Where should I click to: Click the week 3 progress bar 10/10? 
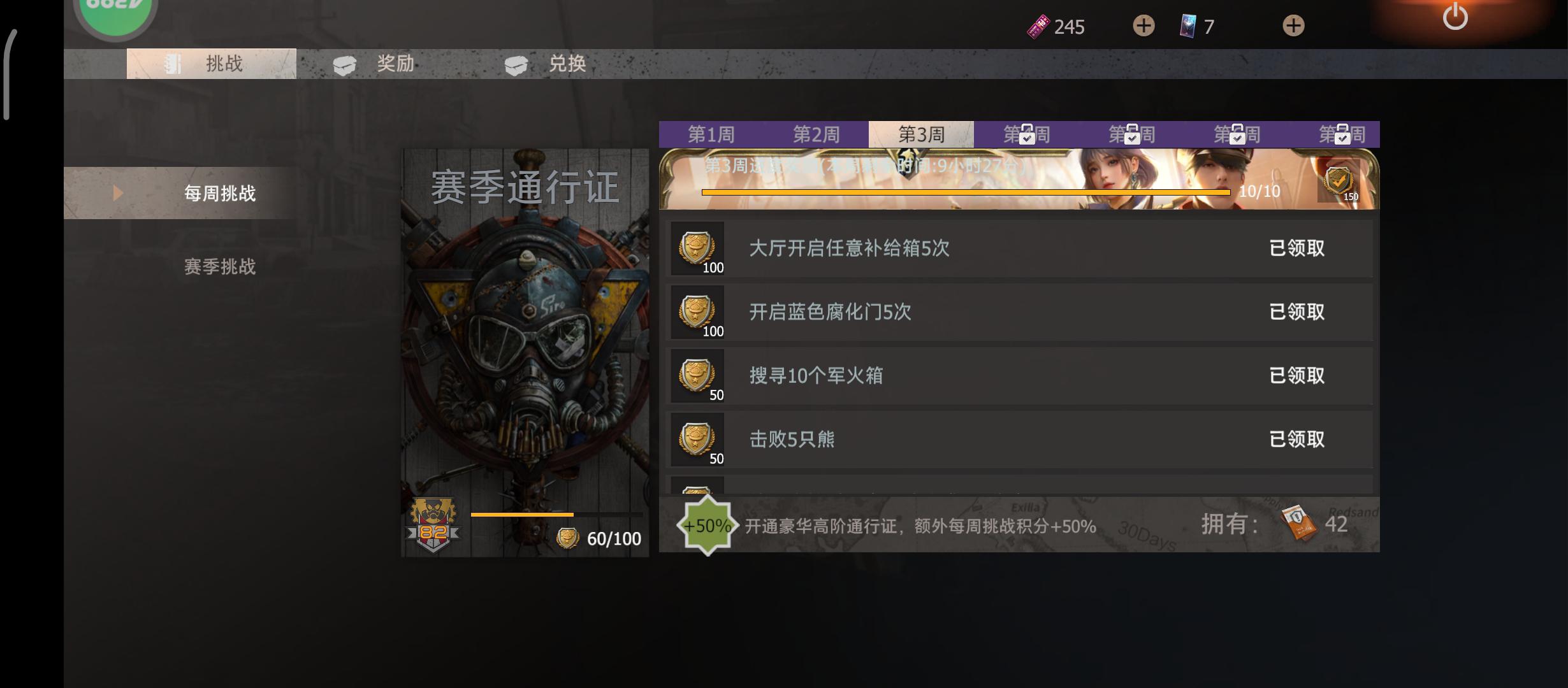[966, 191]
